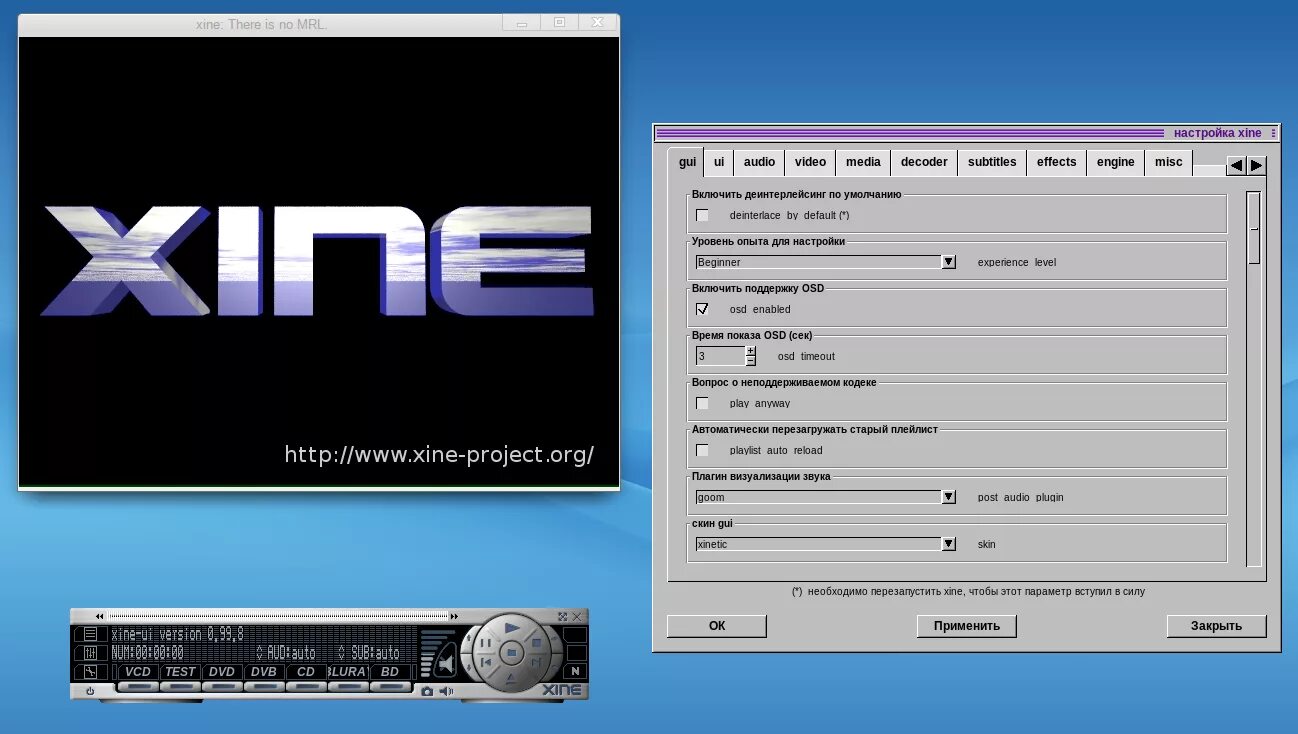Switch to the effects tab
This screenshot has height=734, width=1298.
pyautogui.click(x=1057, y=162)
